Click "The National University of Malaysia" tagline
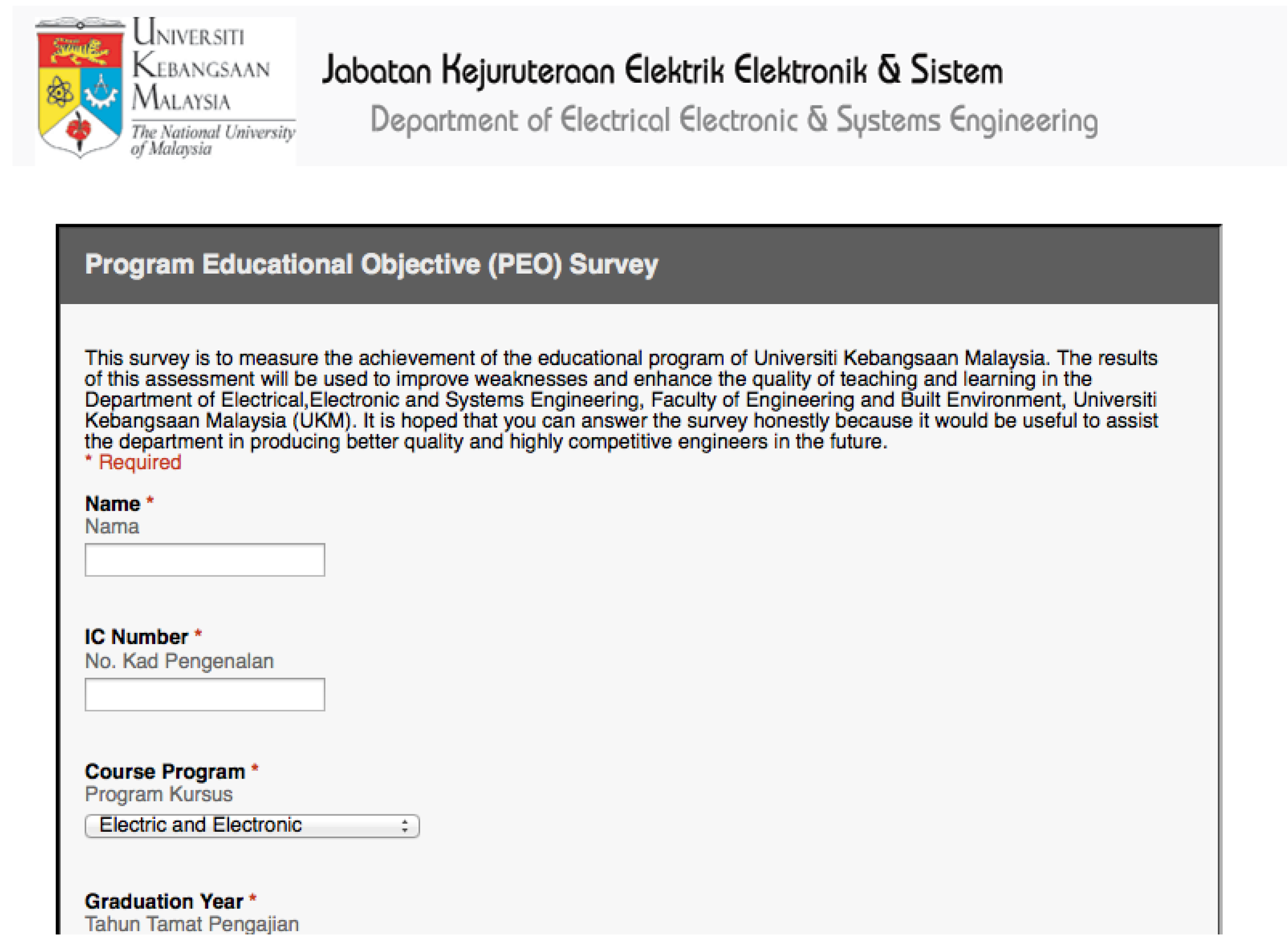This screenshot has height=949, width=1288. (212, 139)
